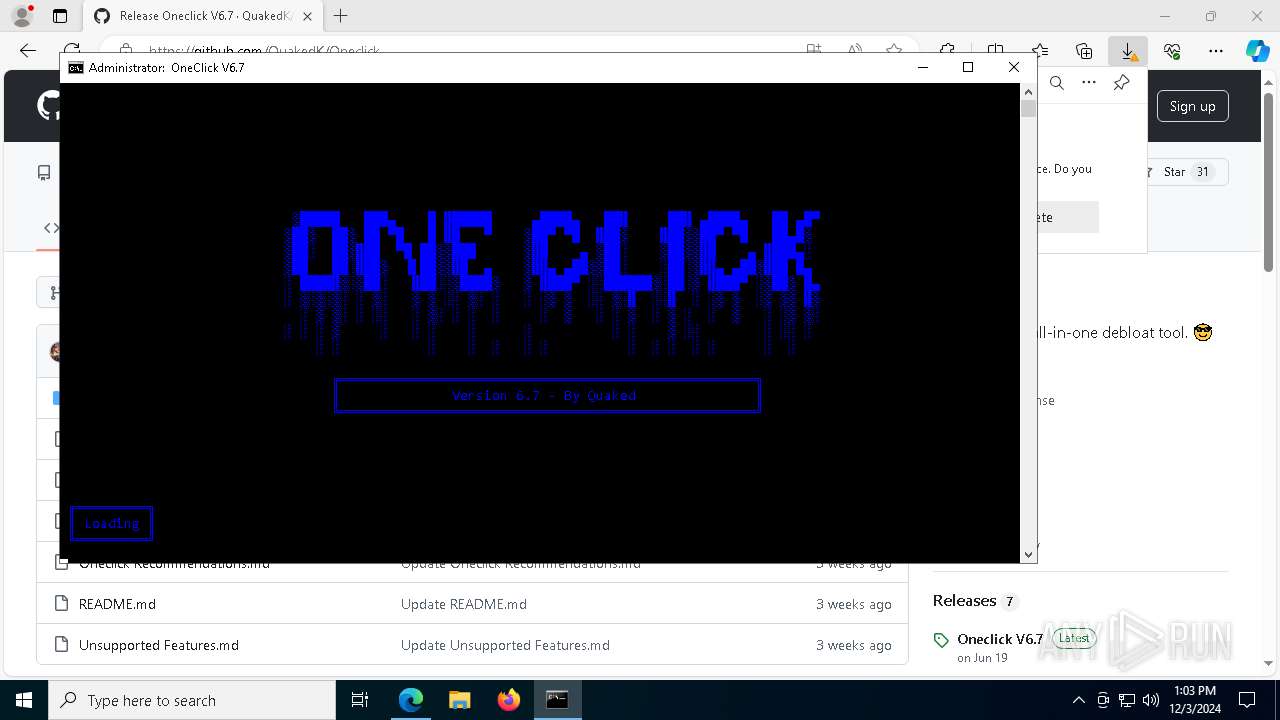Open Edge settings and more menu

tap(1216, 50)
